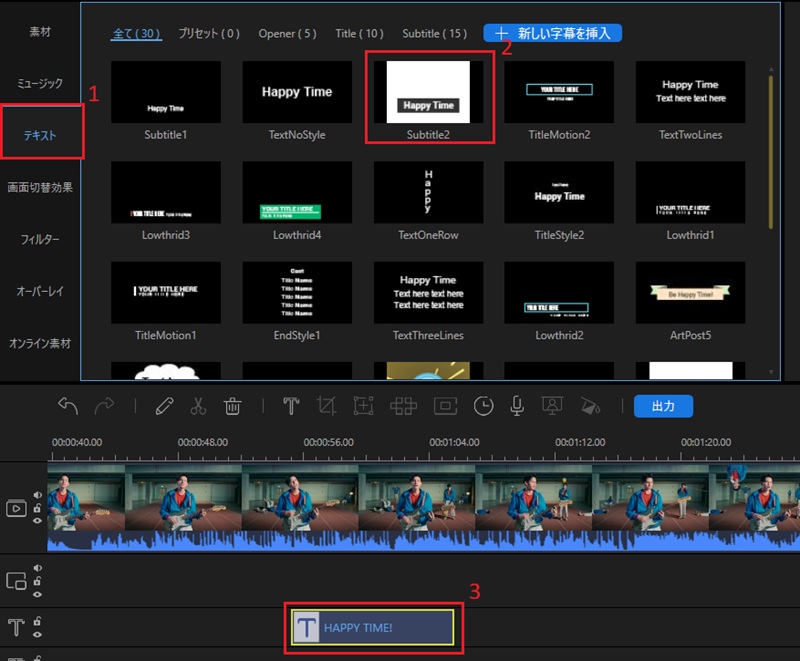Jump to the 00:01:04.00 ruler mark

[454, 442]
